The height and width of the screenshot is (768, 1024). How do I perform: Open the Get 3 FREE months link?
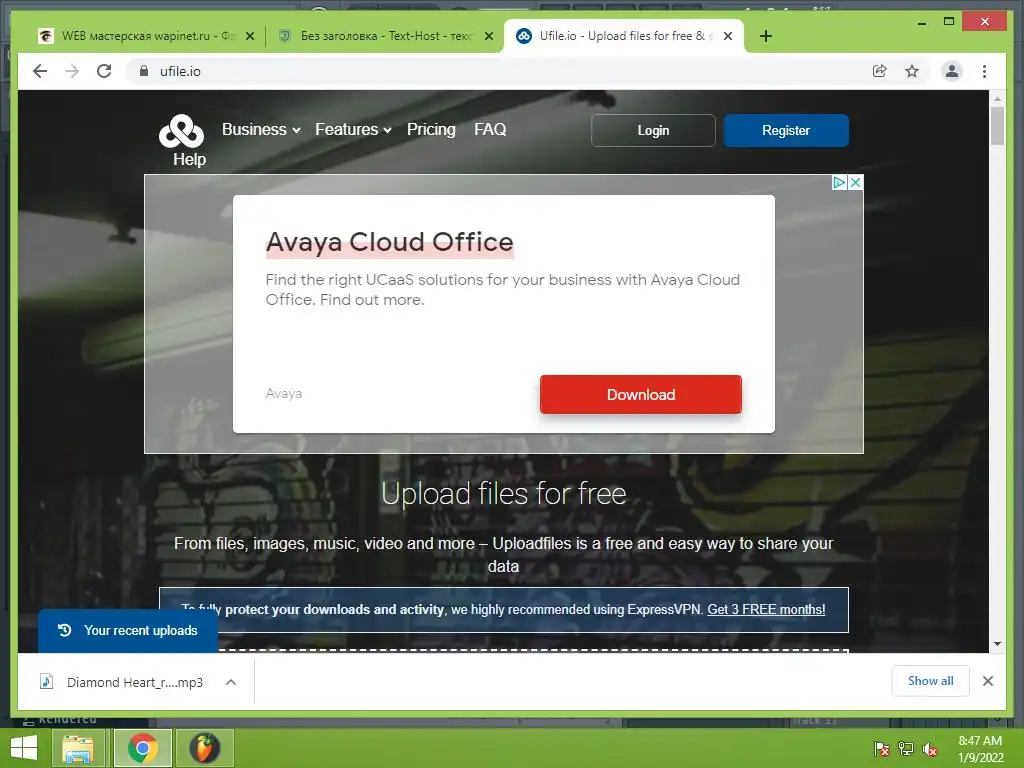coord(766,609)
